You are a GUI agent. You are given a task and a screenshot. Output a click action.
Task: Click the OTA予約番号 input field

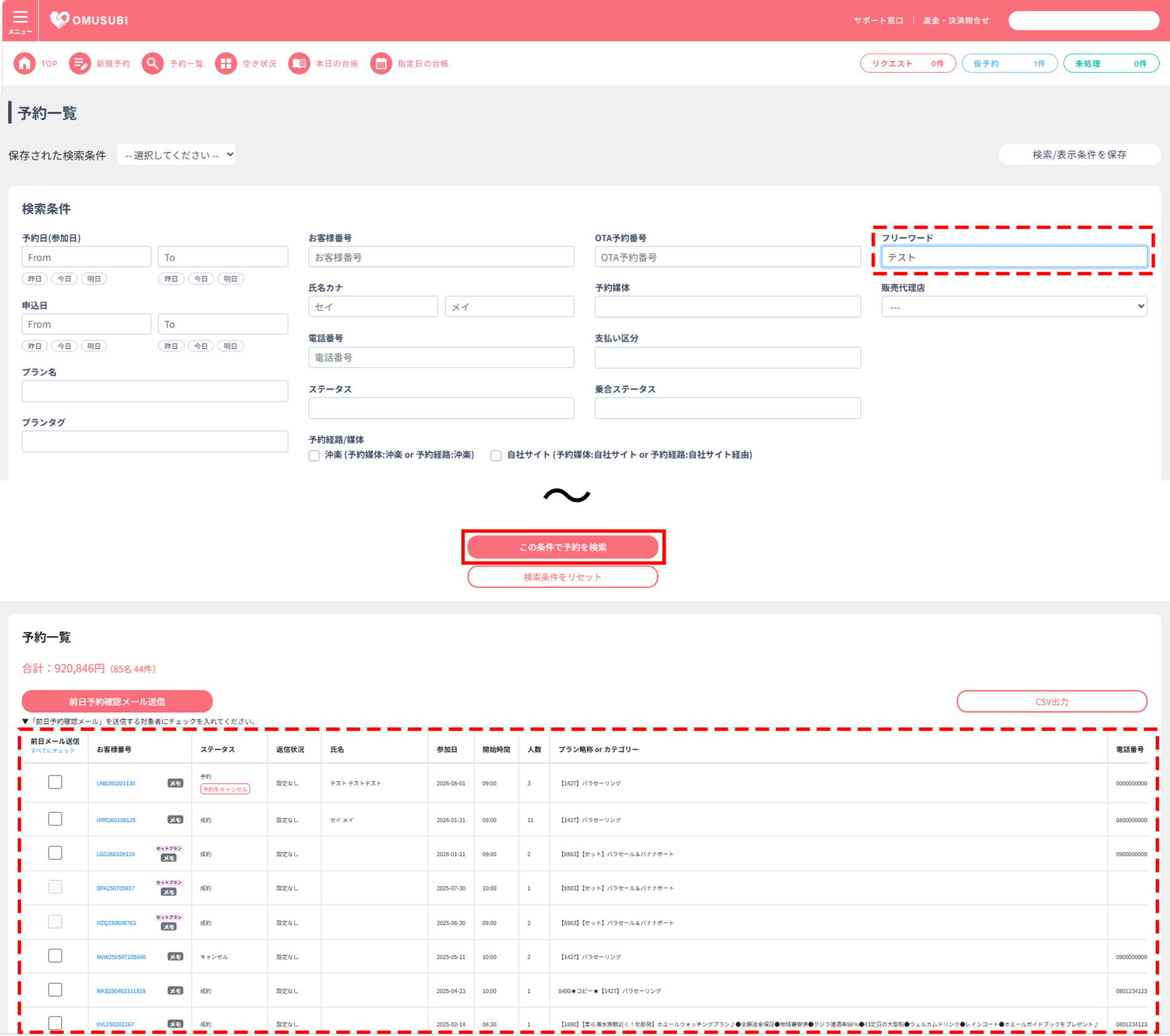(727, 257)
